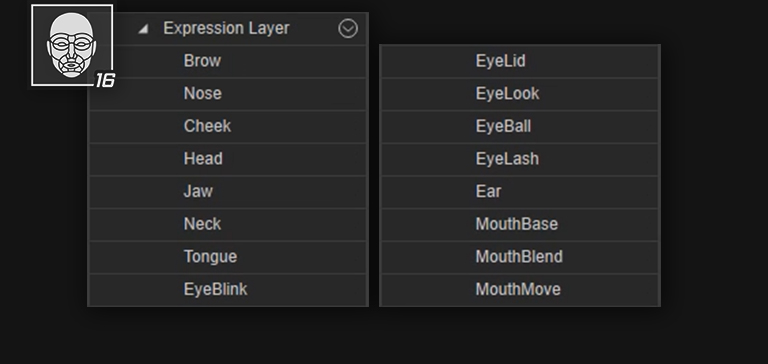
Task: Open the Expression Layer circular dropdown button
Action: coord(348,28)
